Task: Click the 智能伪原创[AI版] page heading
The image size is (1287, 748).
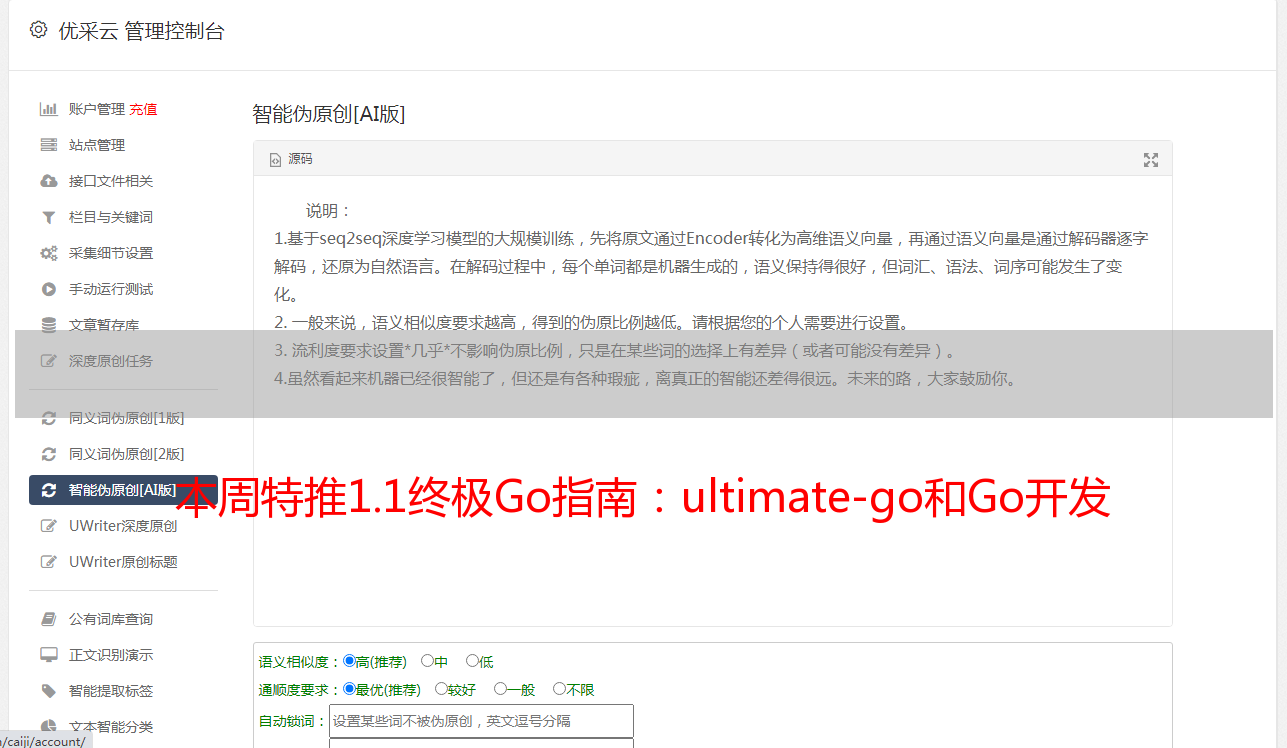Action: pos(328,114)
